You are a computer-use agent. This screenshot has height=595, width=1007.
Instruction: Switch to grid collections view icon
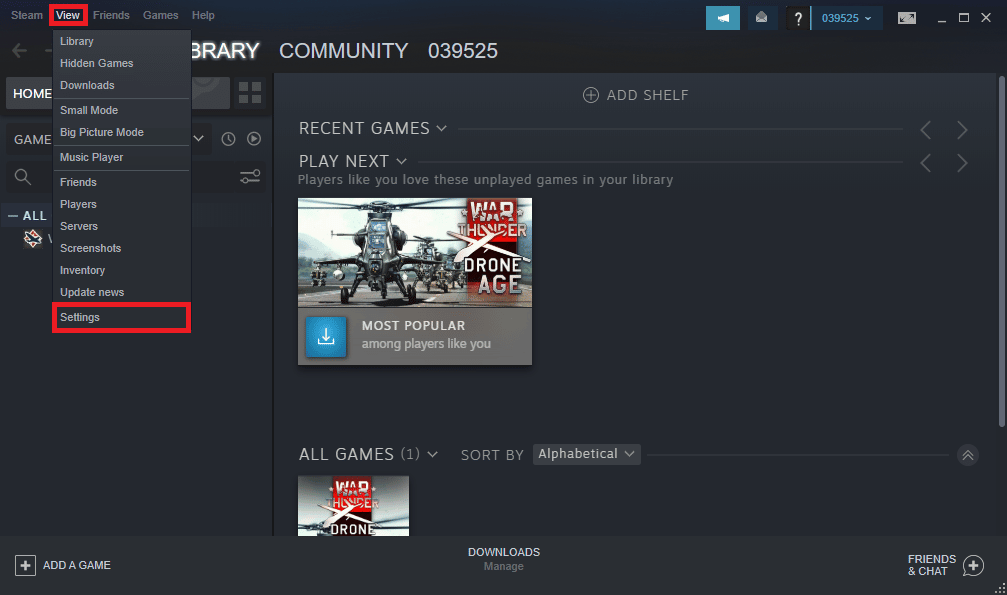(250, 93)
